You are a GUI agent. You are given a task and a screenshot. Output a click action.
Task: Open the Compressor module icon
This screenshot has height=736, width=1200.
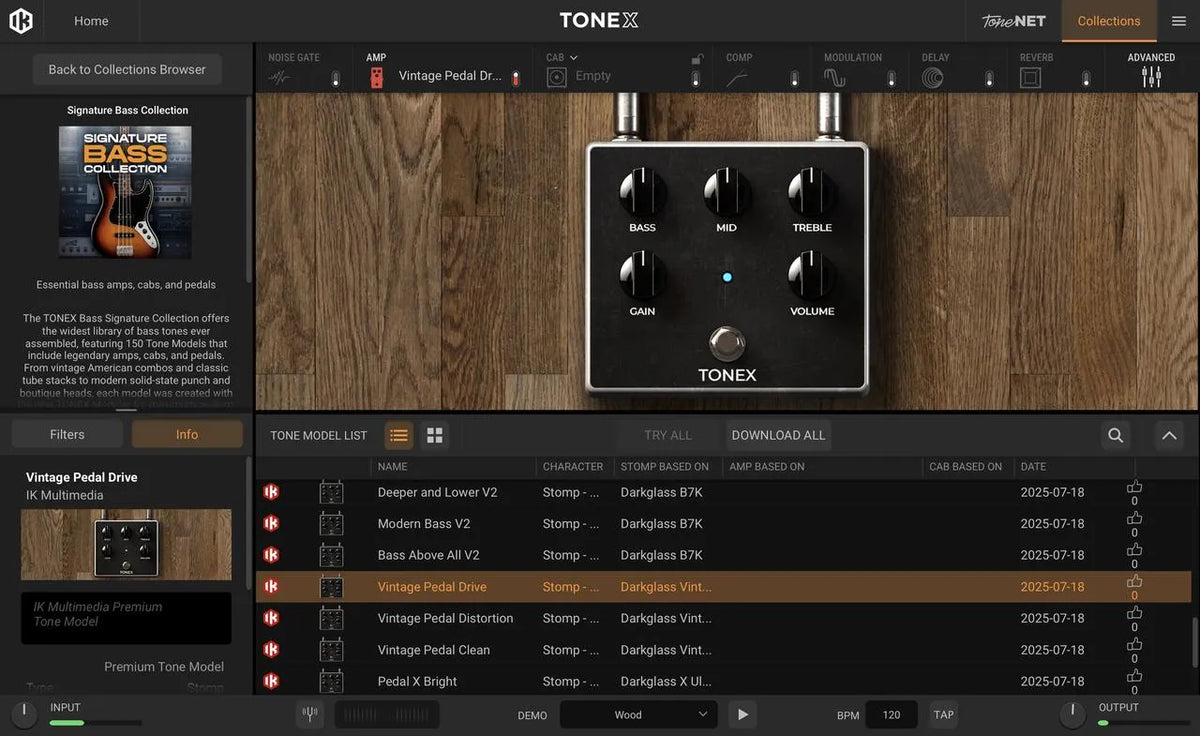click(x=738, y=75)
